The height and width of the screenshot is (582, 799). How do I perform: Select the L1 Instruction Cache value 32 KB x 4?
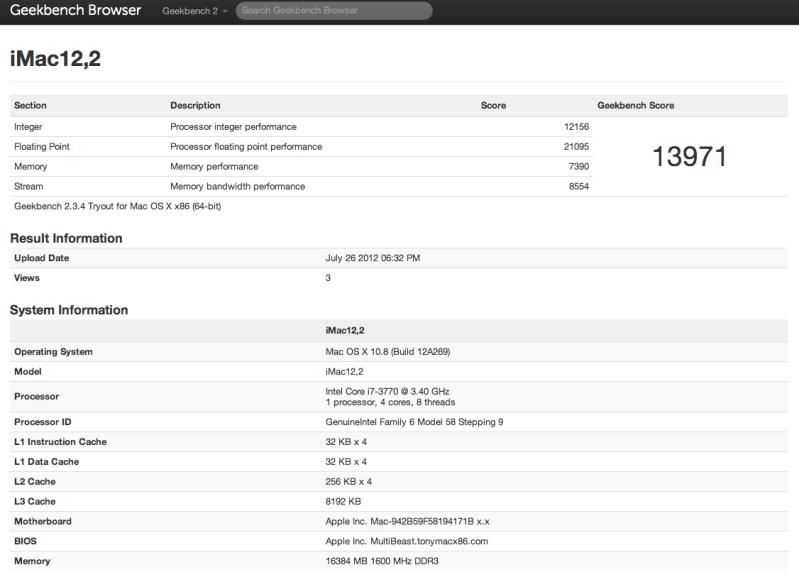(x=346, y=442)
